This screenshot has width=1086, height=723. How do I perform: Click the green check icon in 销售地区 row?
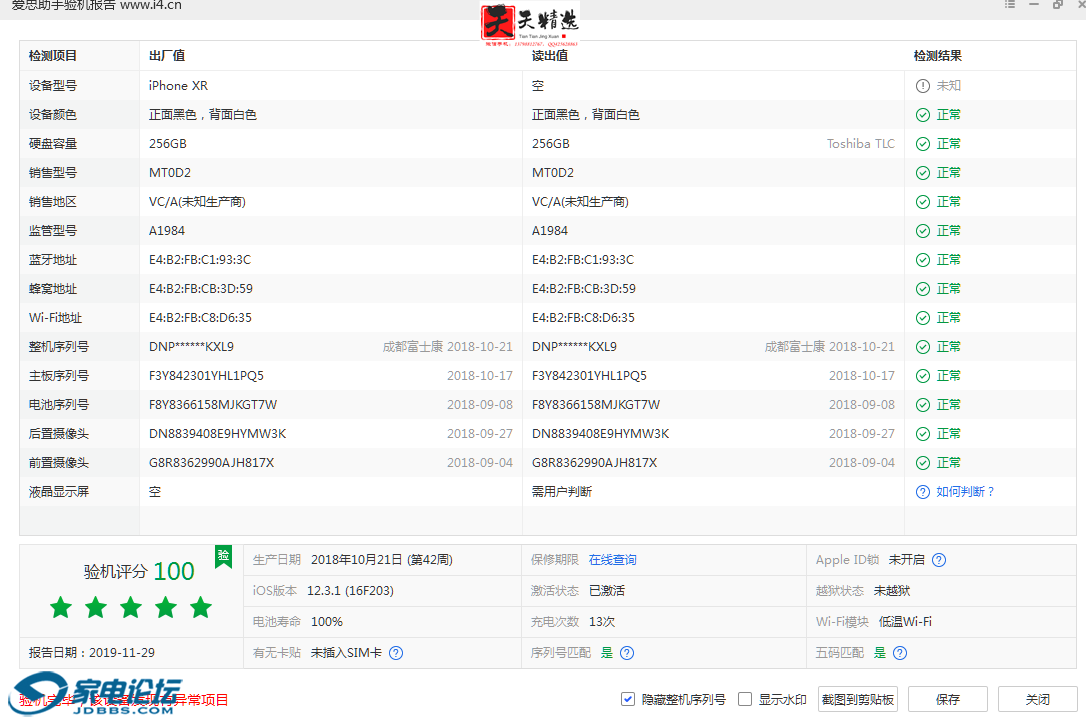pos(923,202)
